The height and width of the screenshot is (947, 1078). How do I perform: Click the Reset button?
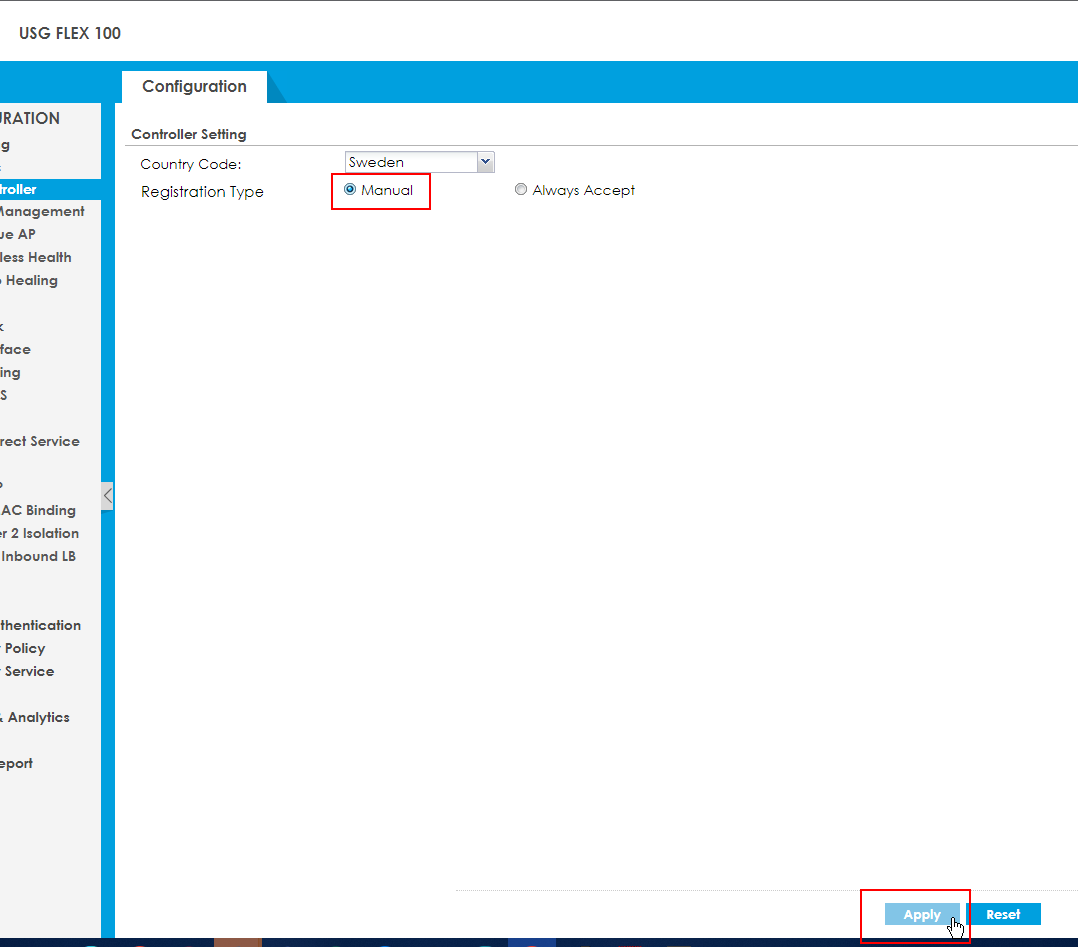coord(1003,914)
